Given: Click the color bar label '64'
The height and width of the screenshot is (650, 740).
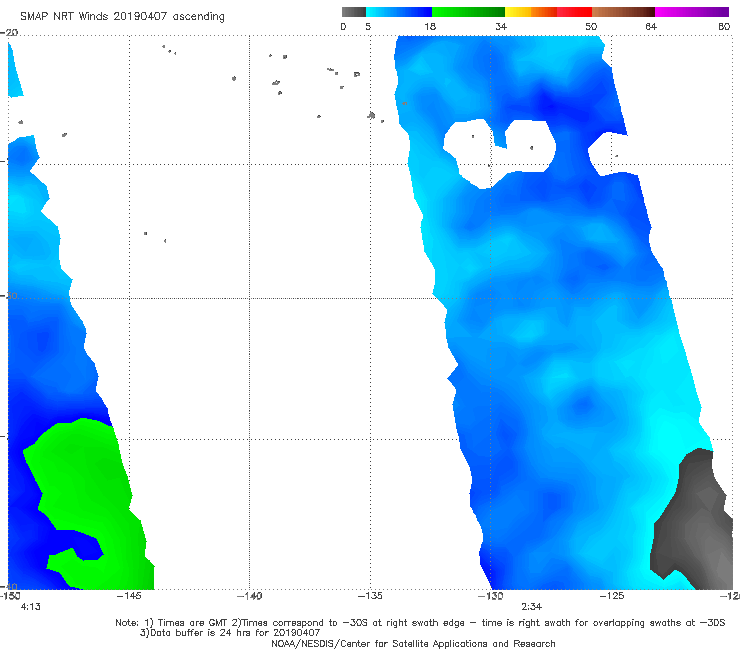Looking at the screenshot, I should coord(651,26).
